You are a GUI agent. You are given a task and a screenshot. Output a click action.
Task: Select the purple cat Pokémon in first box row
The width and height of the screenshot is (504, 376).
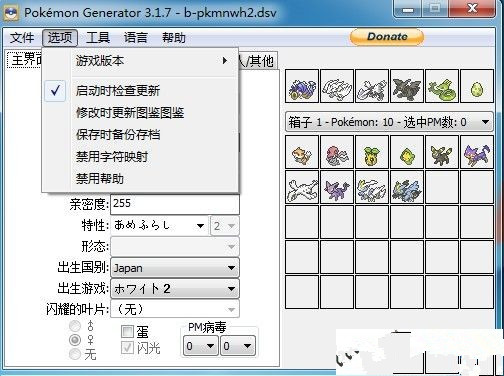click(477, 152)
